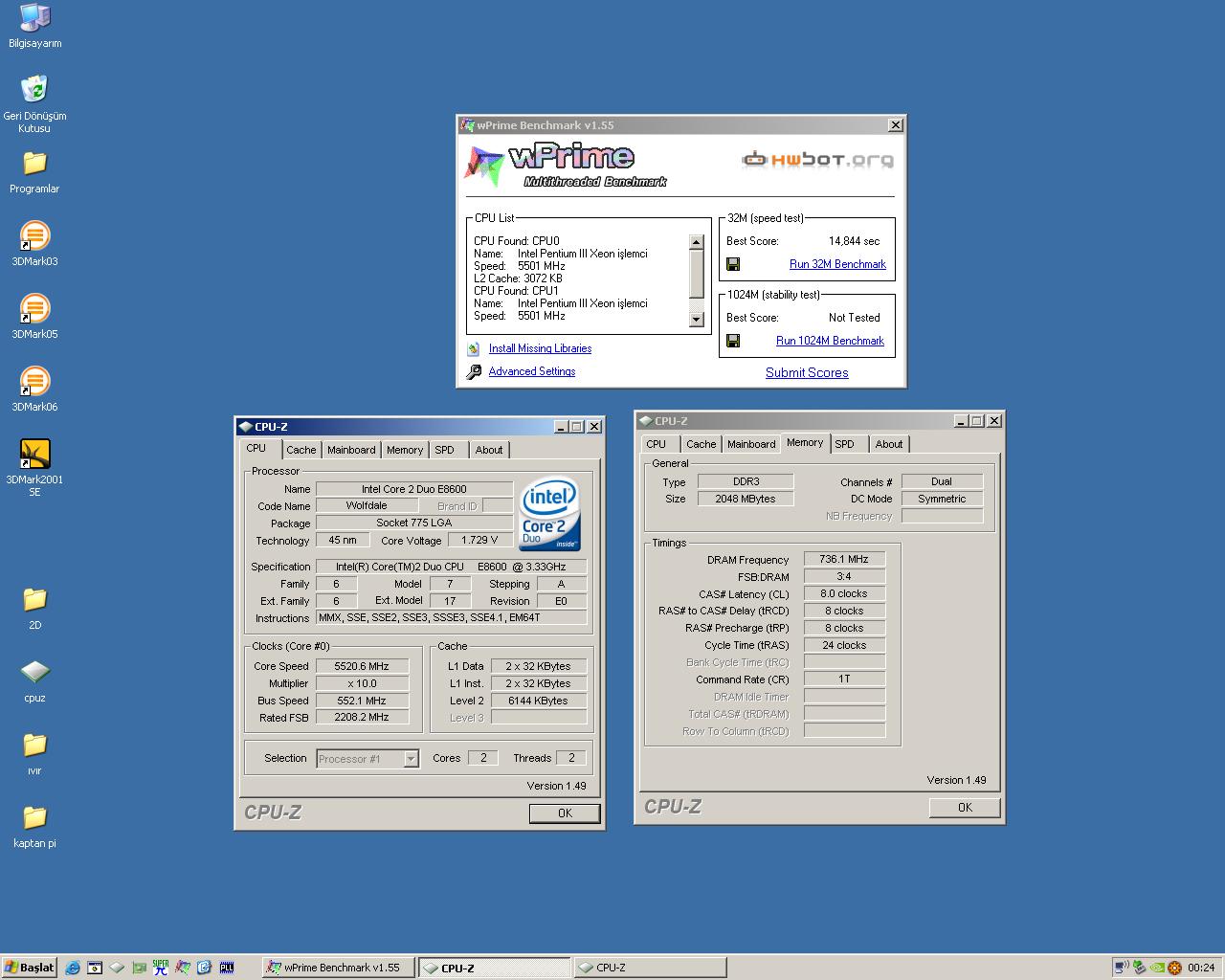The image size is (1225, 980).
Task: Switch to About tab in left CPU-Z
Action: (489, 450)
